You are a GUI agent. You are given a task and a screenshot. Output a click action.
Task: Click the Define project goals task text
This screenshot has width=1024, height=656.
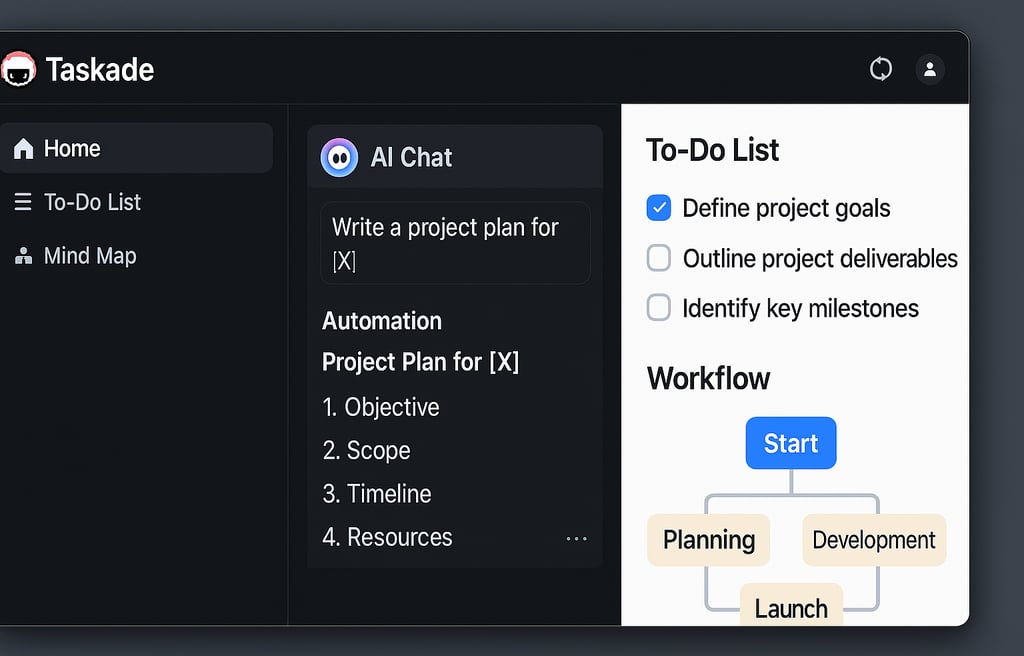(x=786, y=208)
